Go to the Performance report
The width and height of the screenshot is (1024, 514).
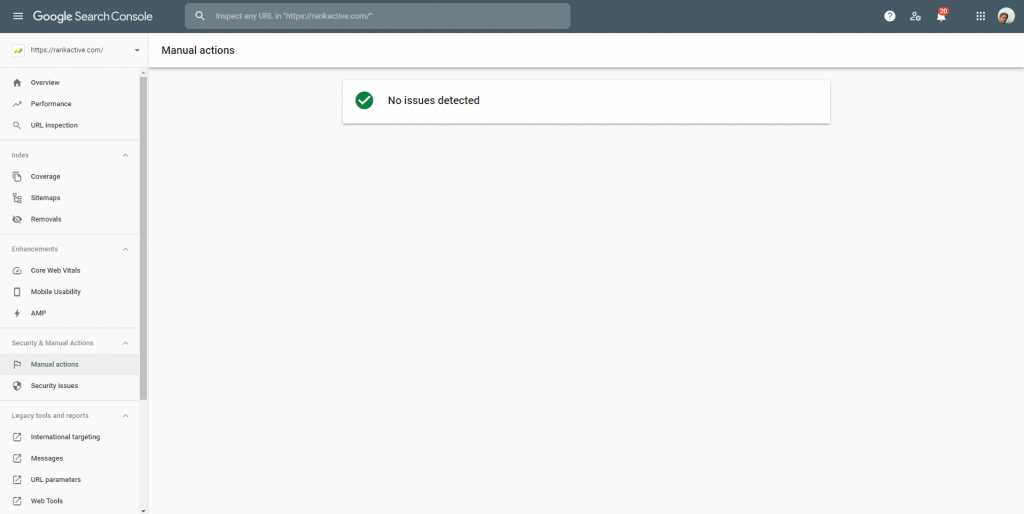point(69,104)
